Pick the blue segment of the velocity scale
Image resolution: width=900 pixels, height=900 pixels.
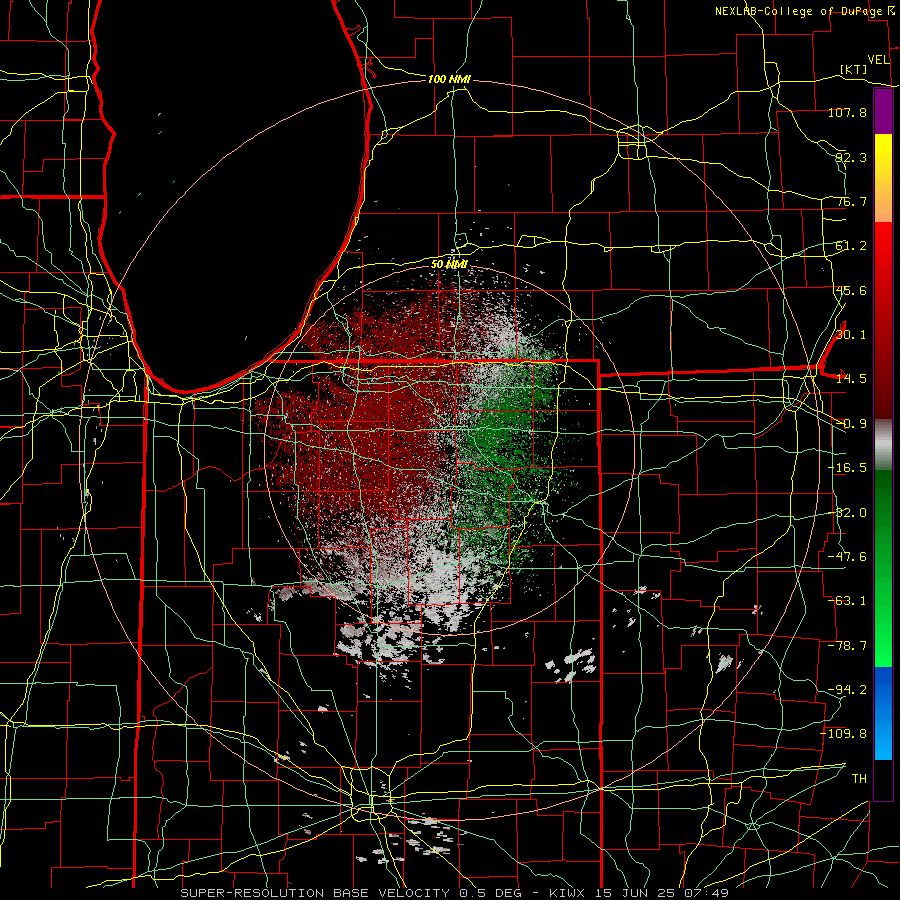click(x=883, y=713)
